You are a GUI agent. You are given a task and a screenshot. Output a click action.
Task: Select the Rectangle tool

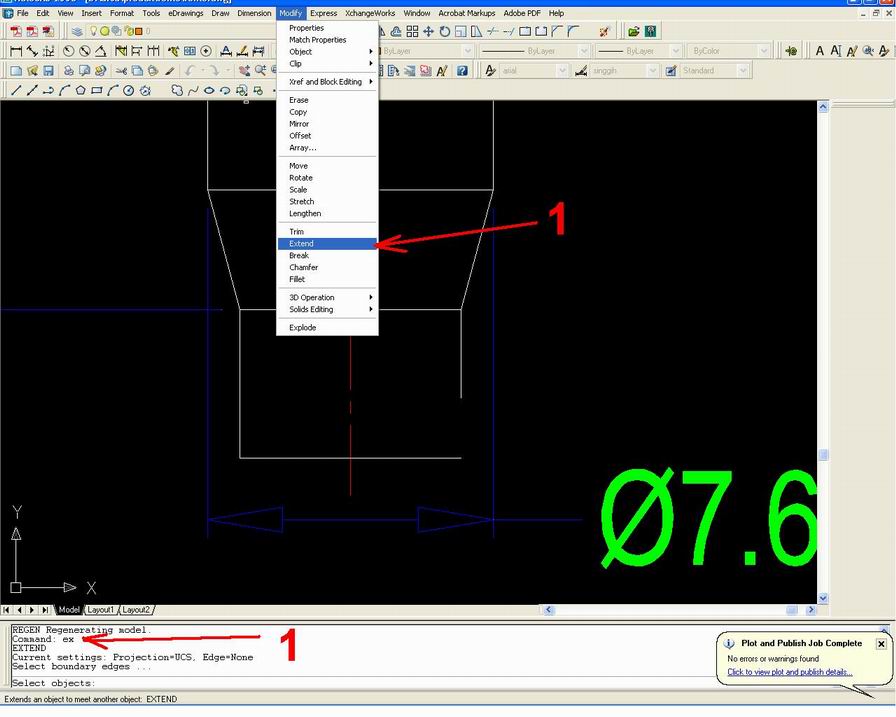(x=98, y=90)
